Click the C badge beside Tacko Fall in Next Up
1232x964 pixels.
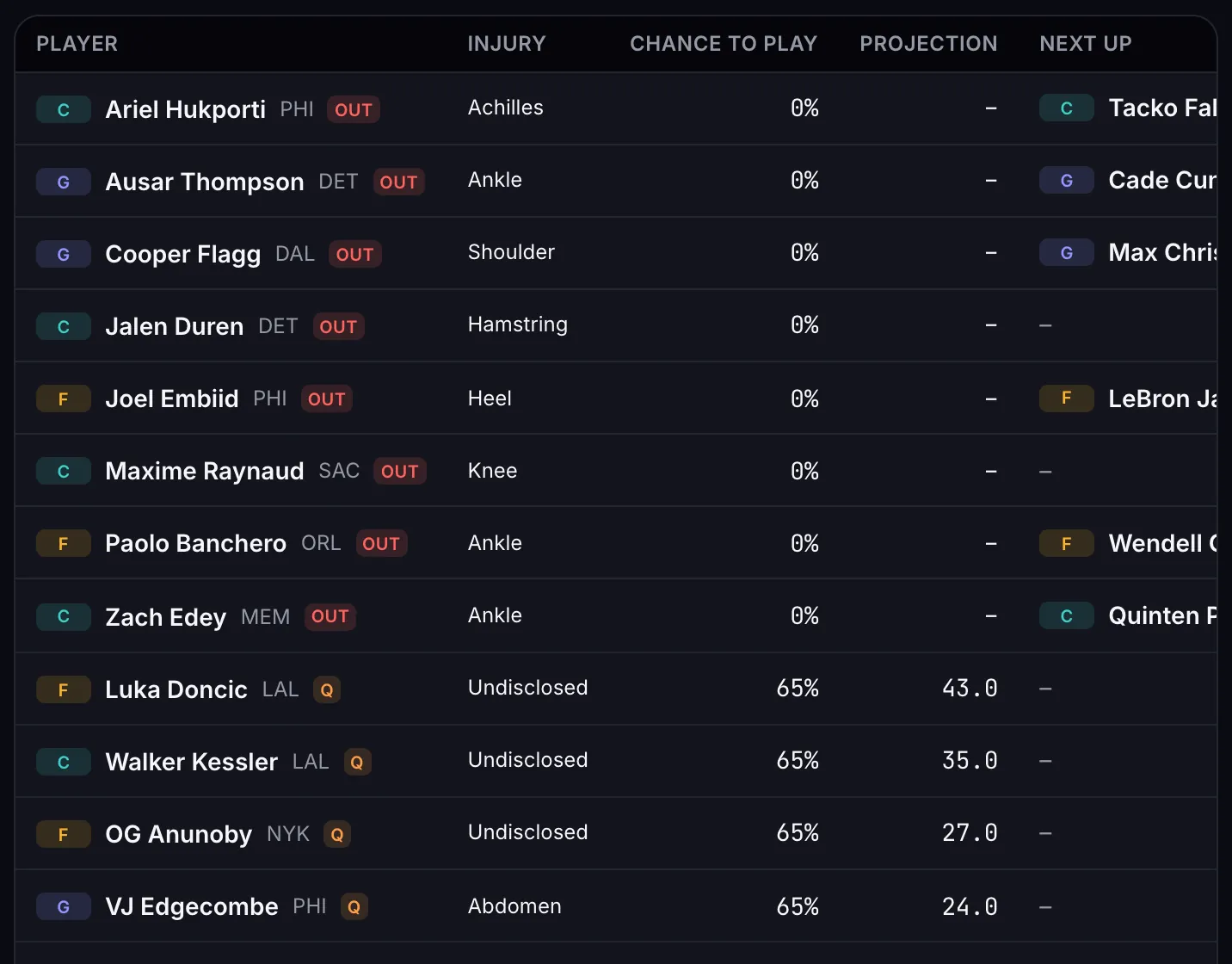[1067, 108]
